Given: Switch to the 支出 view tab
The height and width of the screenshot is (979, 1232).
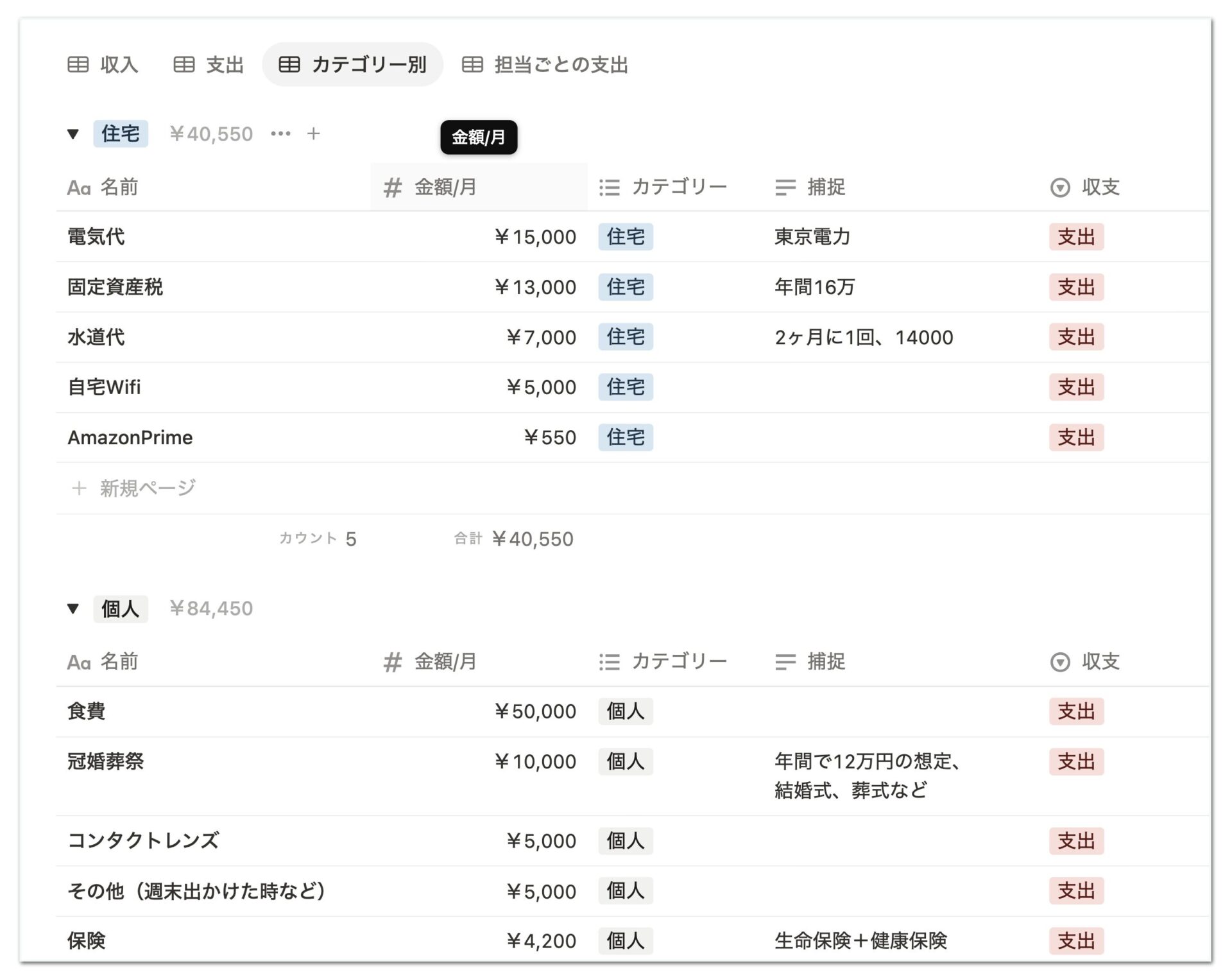Looking at the screenshot, I should tap(209, 64).
